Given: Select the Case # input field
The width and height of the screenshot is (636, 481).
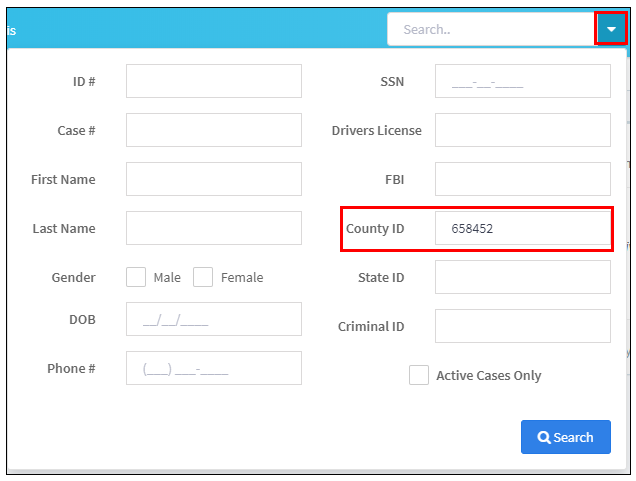Looking at the screenshot, I should coord(214,130).
